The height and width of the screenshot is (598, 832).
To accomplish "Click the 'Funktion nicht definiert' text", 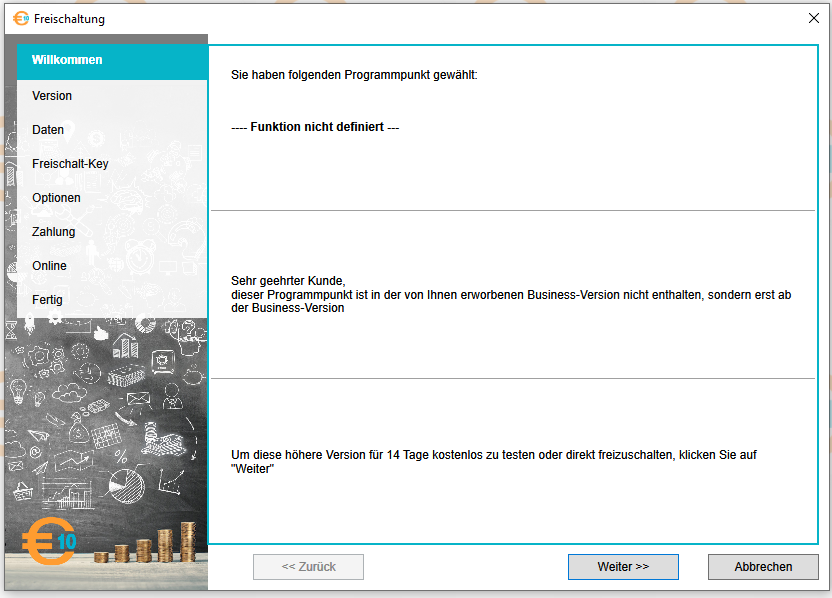I will pos(315,128).
